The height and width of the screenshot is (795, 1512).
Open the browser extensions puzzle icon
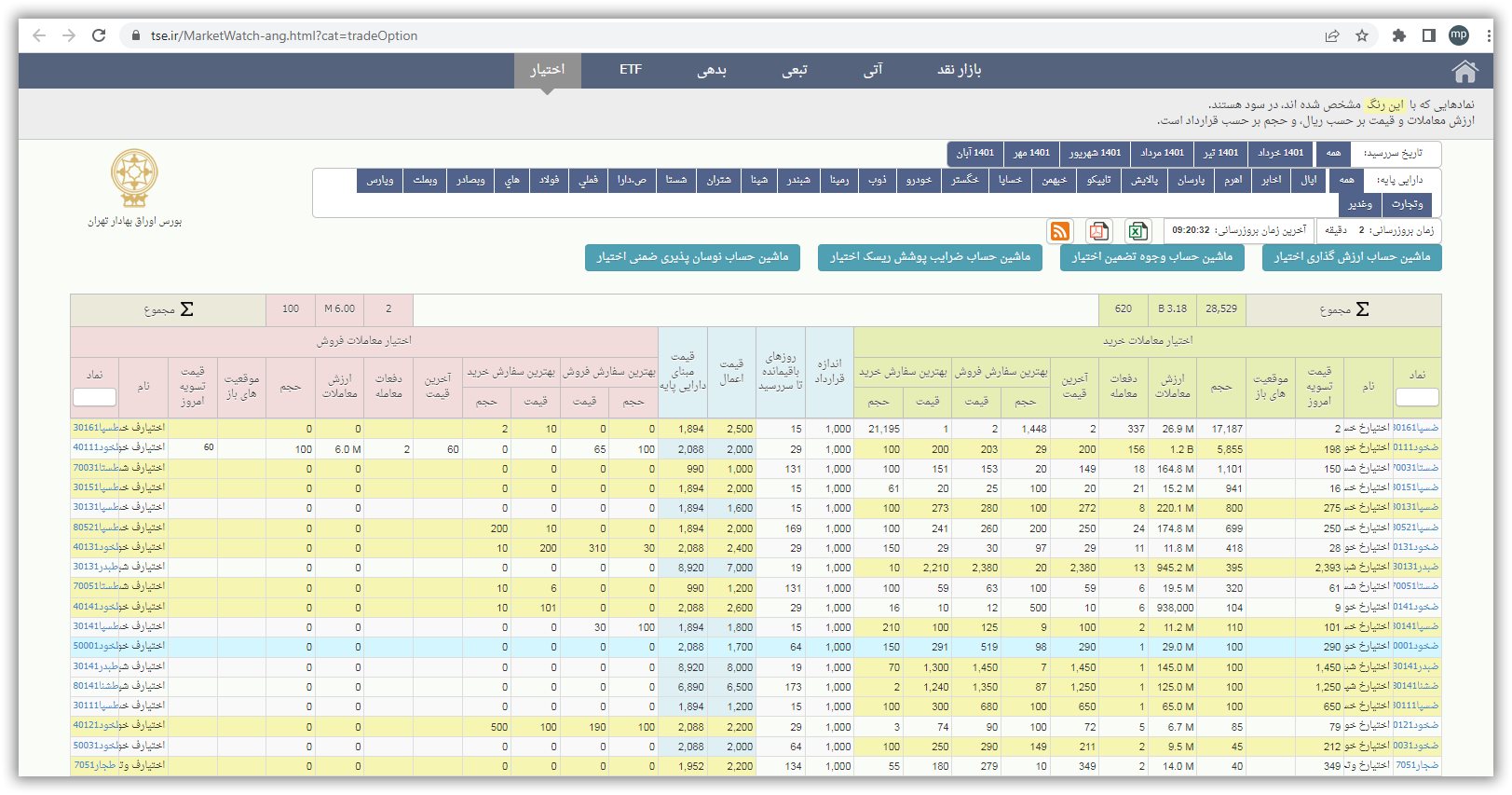1398,35
